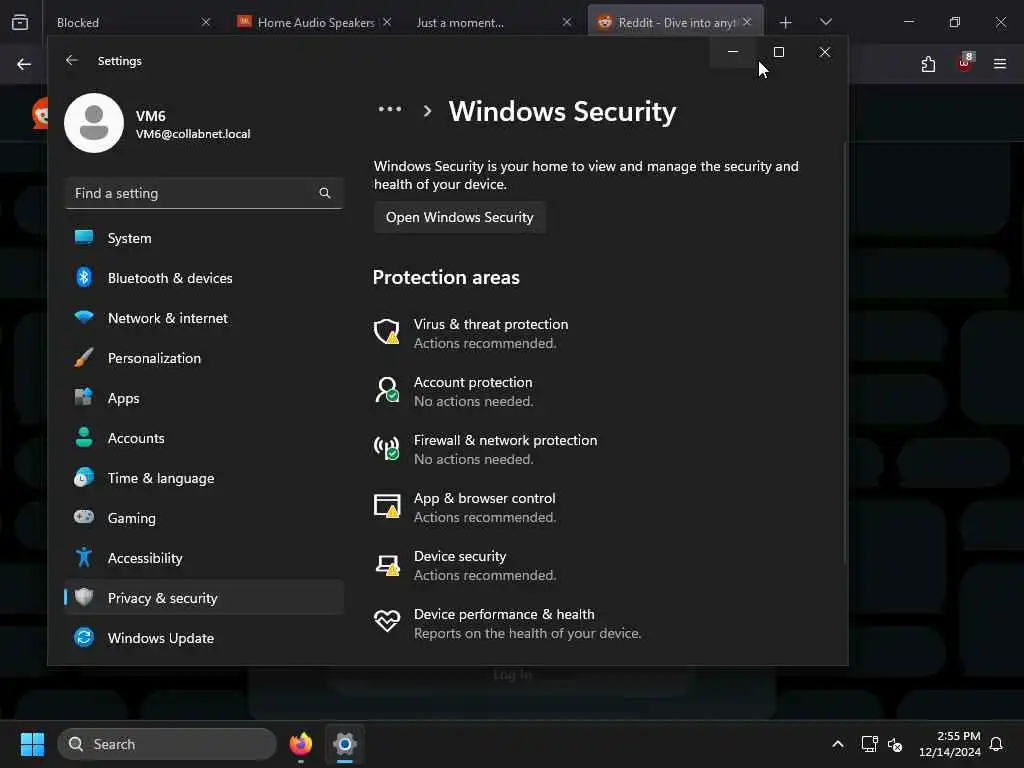The width and height of the screenshot is (1024, 768).
Task: Select Network & internet in sidebar
Action: 204,318
